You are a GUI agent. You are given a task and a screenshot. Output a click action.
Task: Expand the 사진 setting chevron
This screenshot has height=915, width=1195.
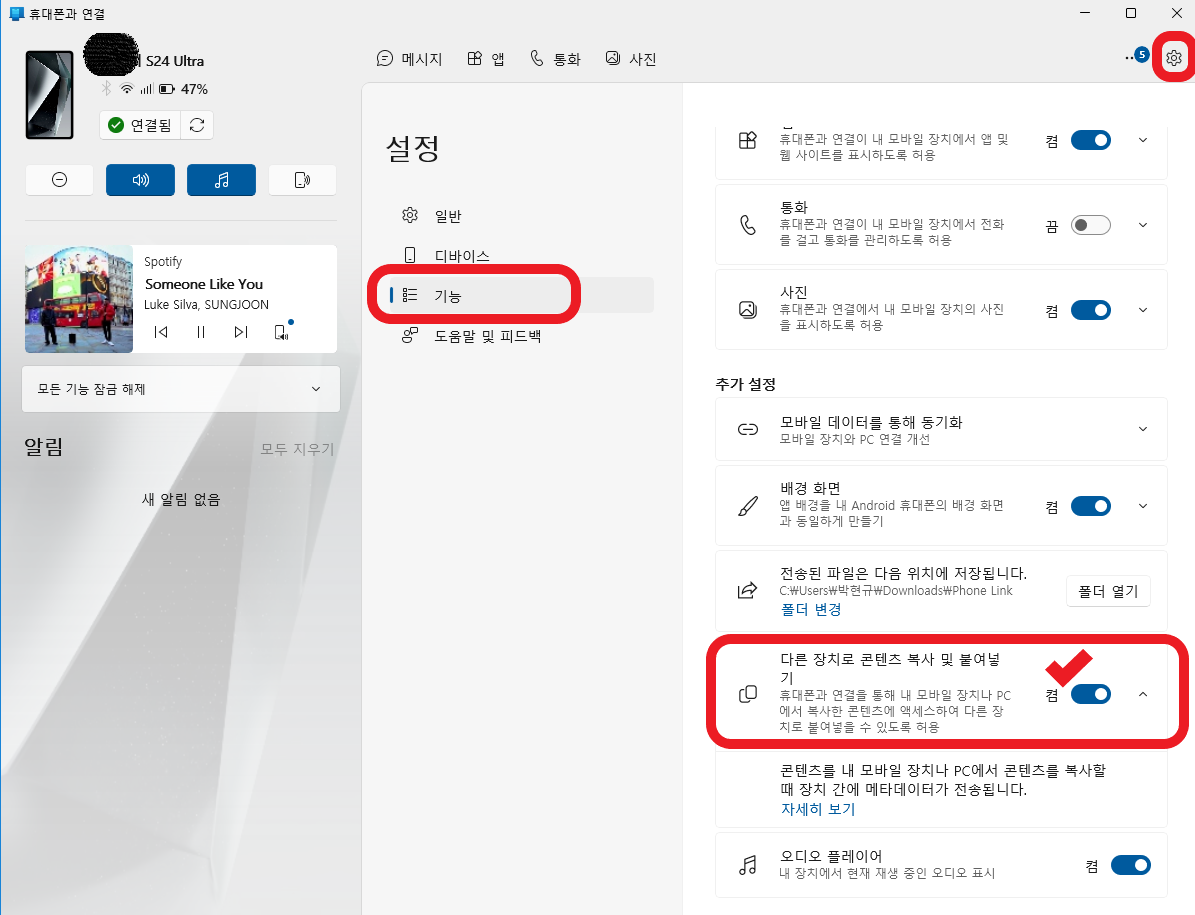click(1142, 310)
